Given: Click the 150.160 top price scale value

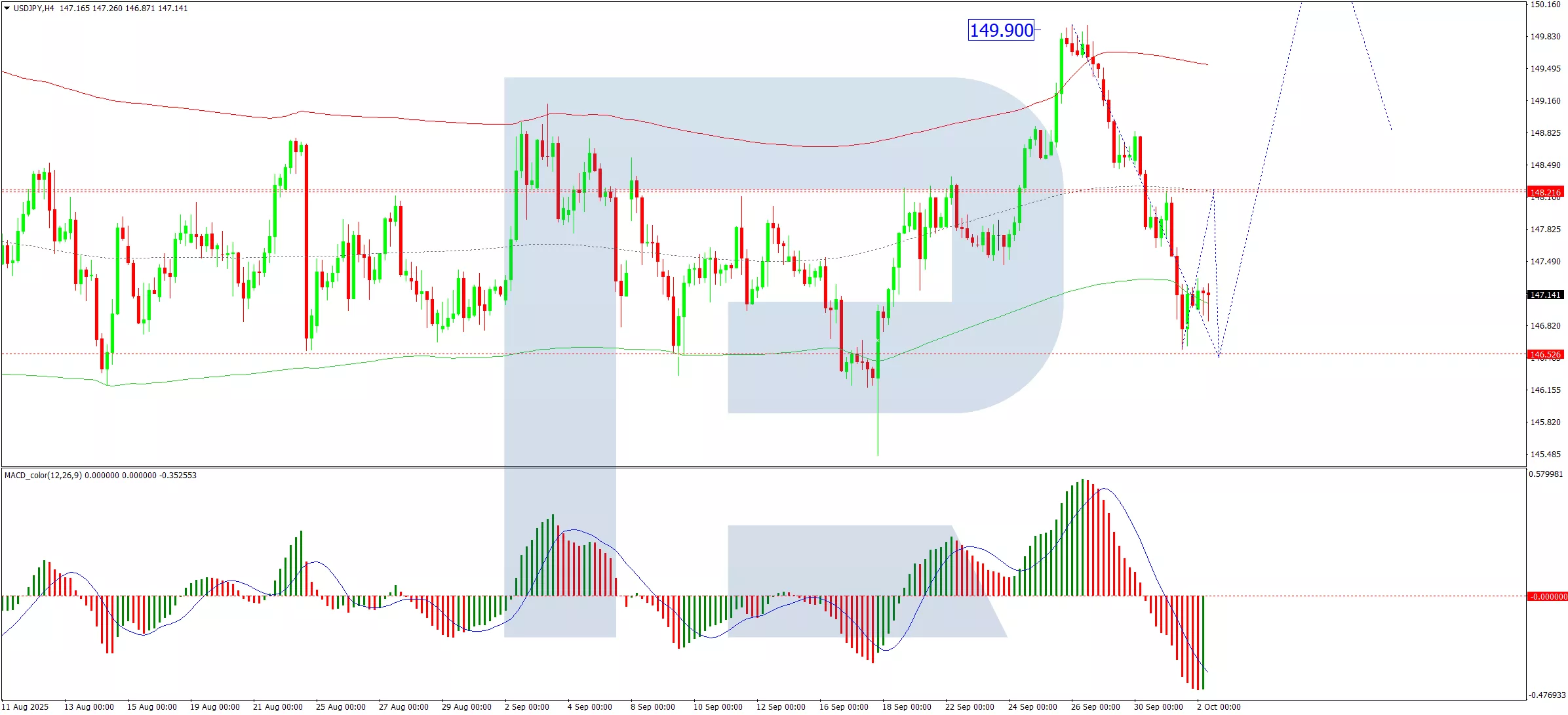Looking at the screenshot, I should pyautogui.click(x=1546, y=5).
